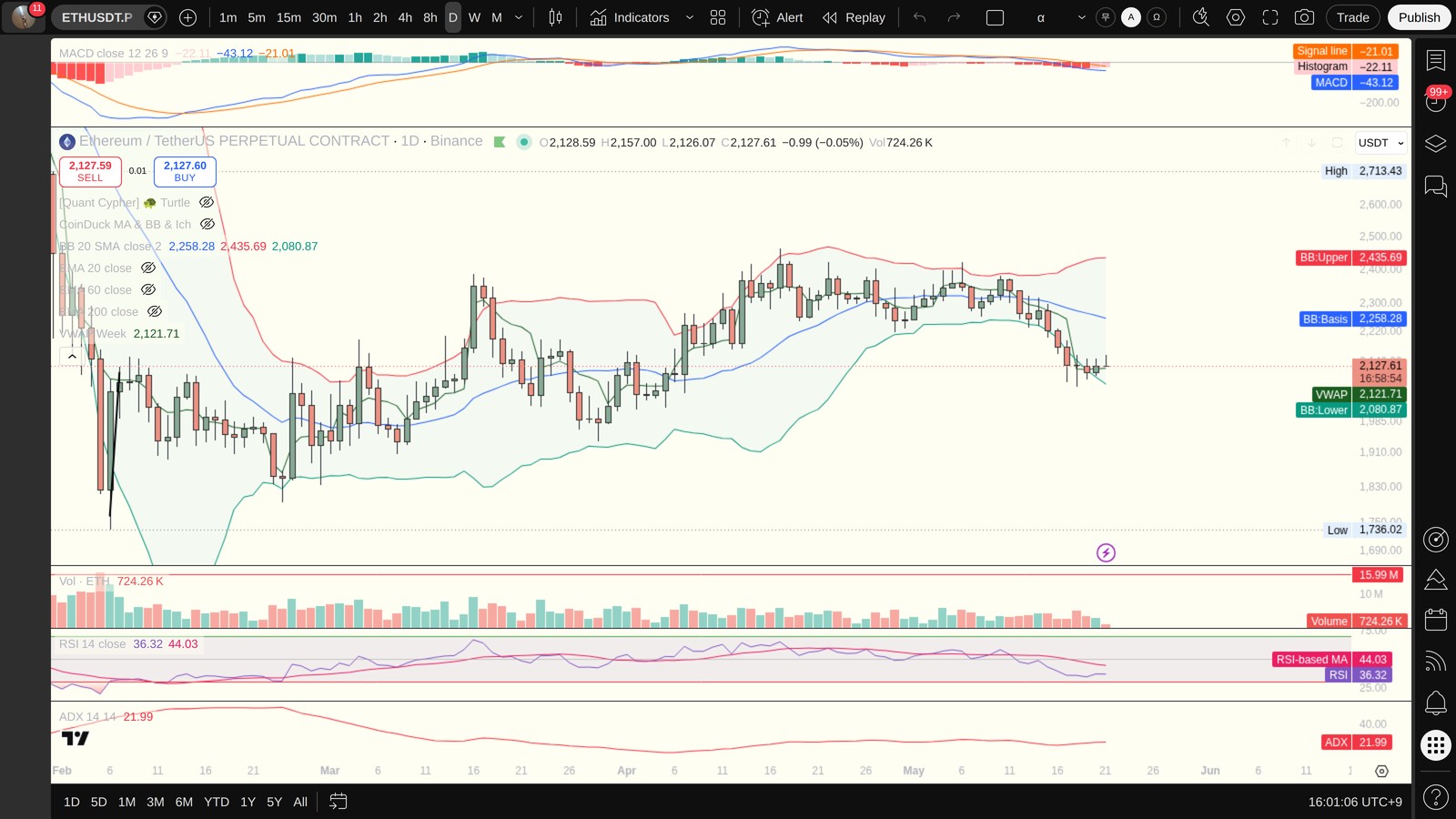Open the Trade panel button

click(1352, 17)
